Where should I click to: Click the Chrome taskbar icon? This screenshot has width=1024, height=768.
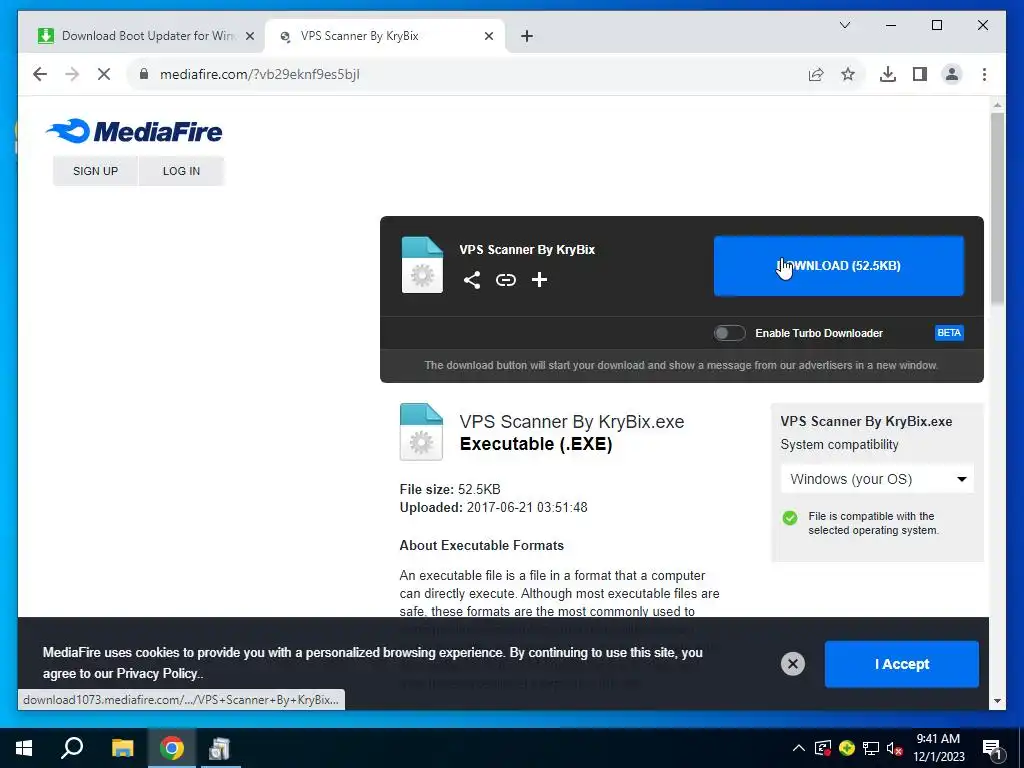pos(172,748)
